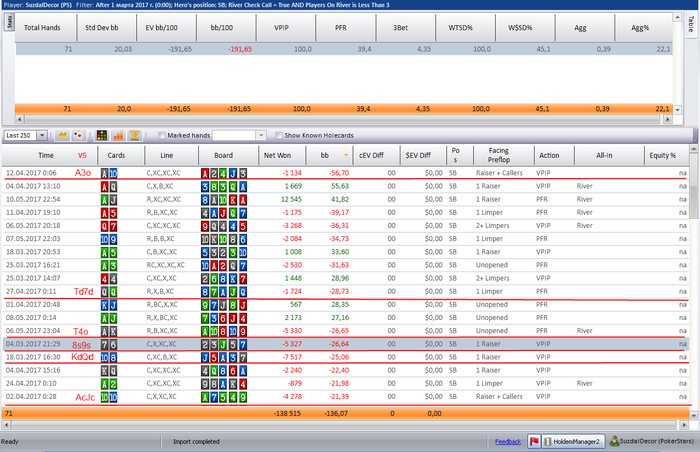Click the HoldemManager2 status bar button
Screen dimensions: 700x452
coord(573,441)
